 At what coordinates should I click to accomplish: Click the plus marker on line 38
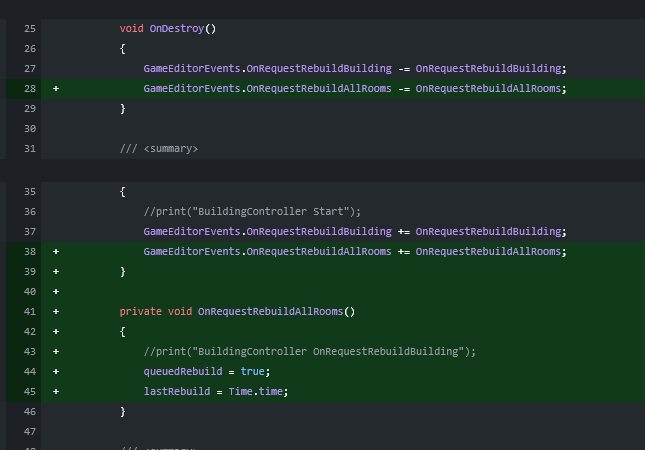[56, 251]
